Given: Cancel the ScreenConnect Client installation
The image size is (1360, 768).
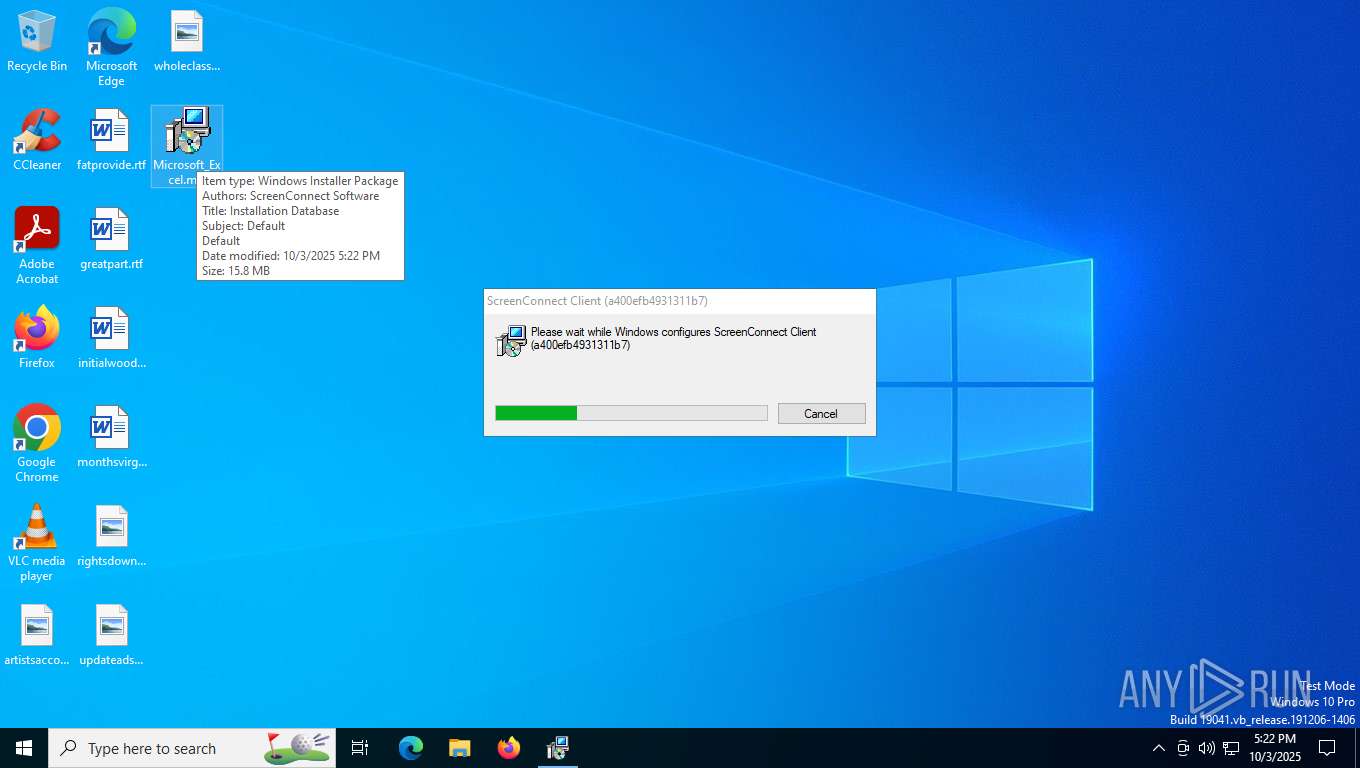Looking at the screenshot, I should point(821,414).
